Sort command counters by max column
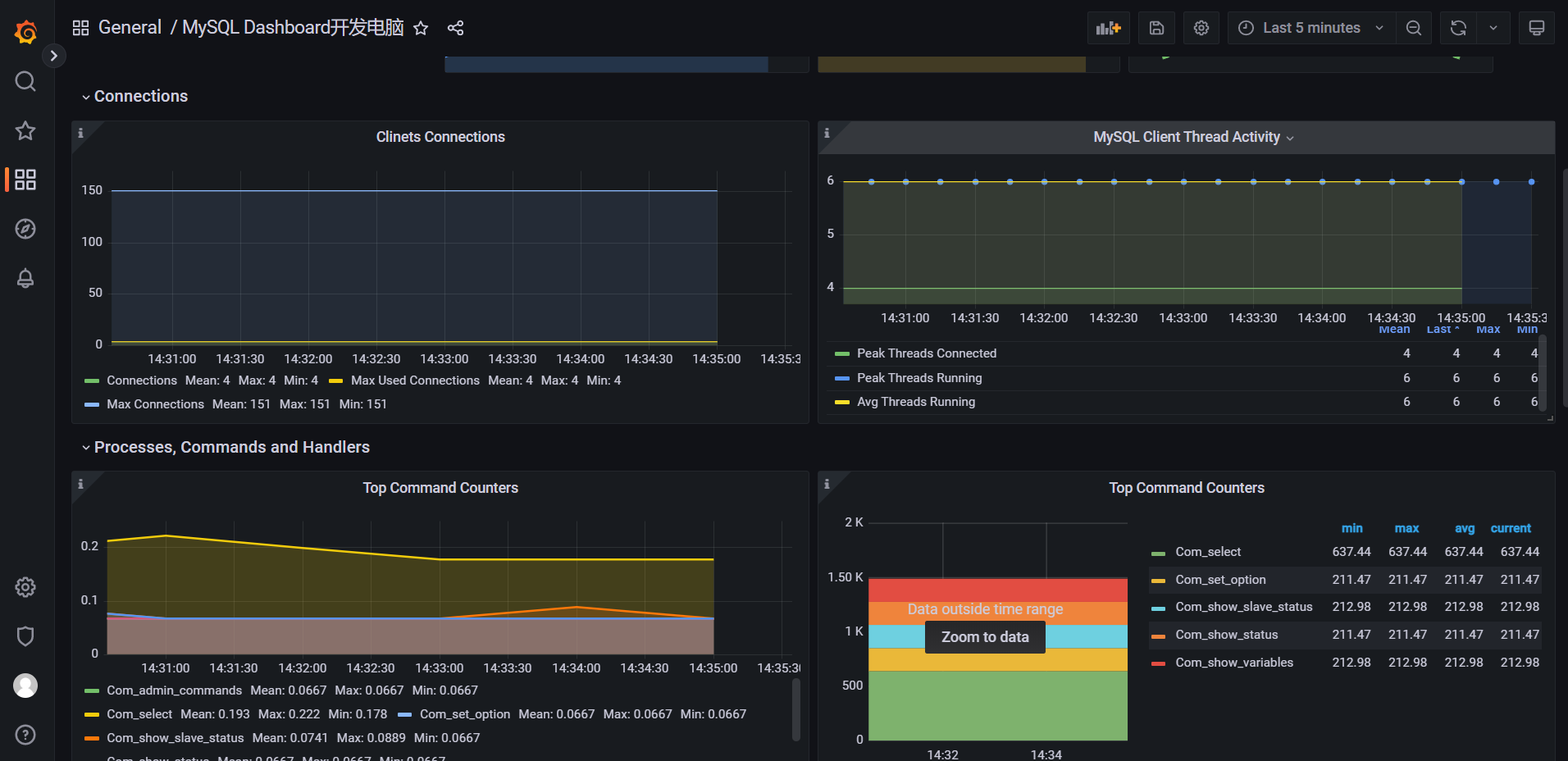The width and height of the screenshot is (1568, 761). (1406, 528)
